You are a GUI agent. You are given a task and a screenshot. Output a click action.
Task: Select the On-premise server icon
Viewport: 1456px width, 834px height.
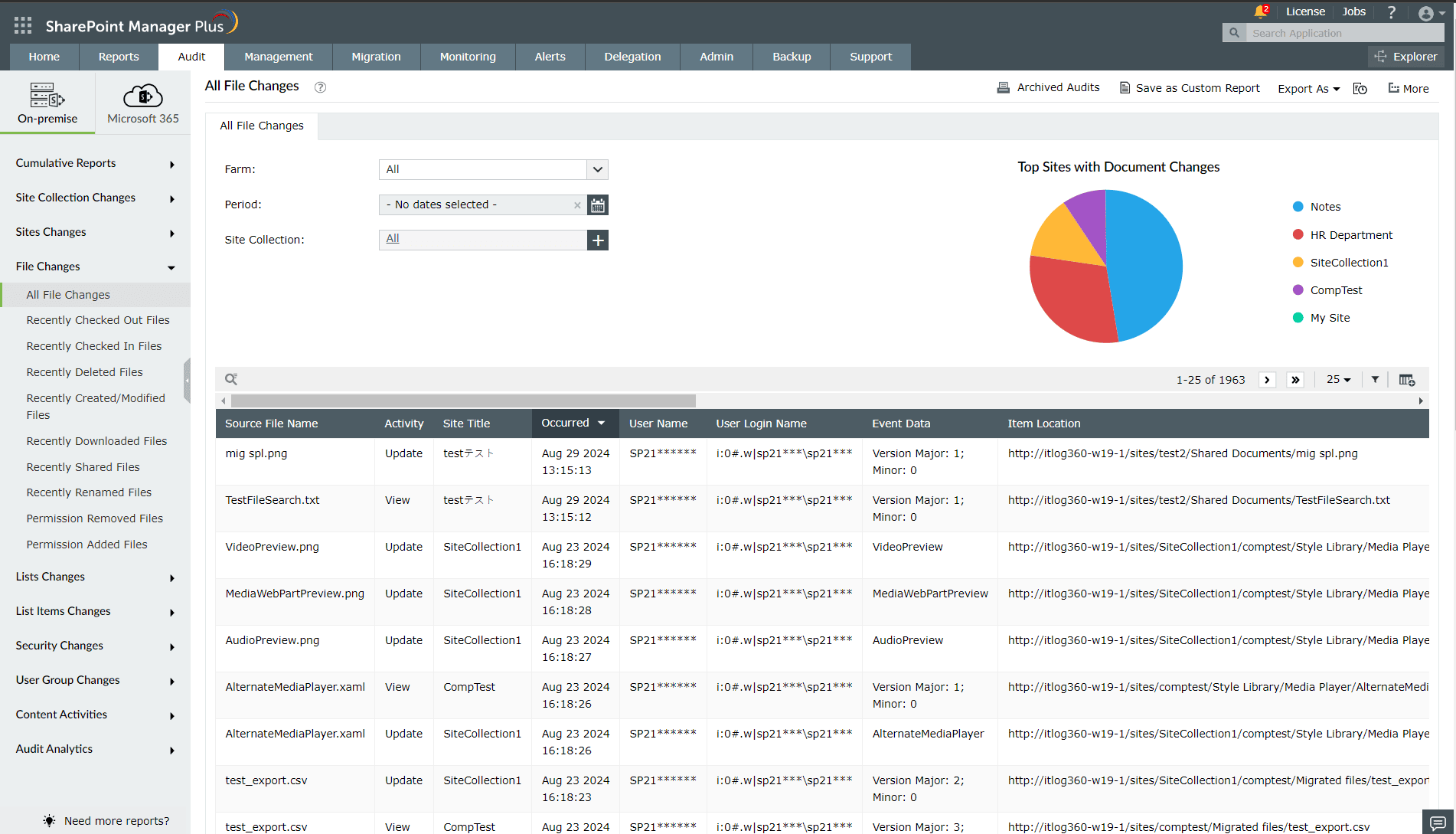pyautogui.click(x=47, y=96)
